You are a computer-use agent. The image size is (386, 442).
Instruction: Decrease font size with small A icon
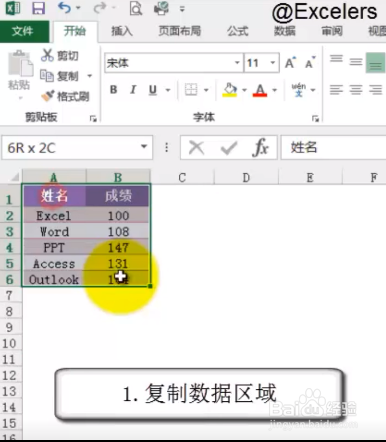[x=310, y=63]
